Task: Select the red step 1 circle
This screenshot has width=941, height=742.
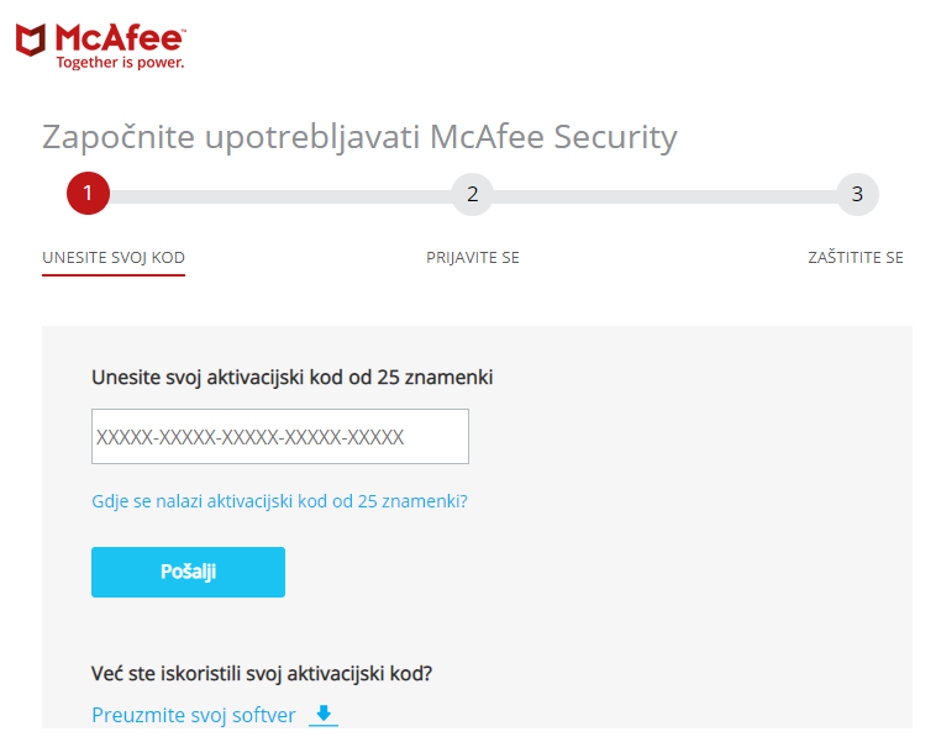Action: tap(88, 193)
